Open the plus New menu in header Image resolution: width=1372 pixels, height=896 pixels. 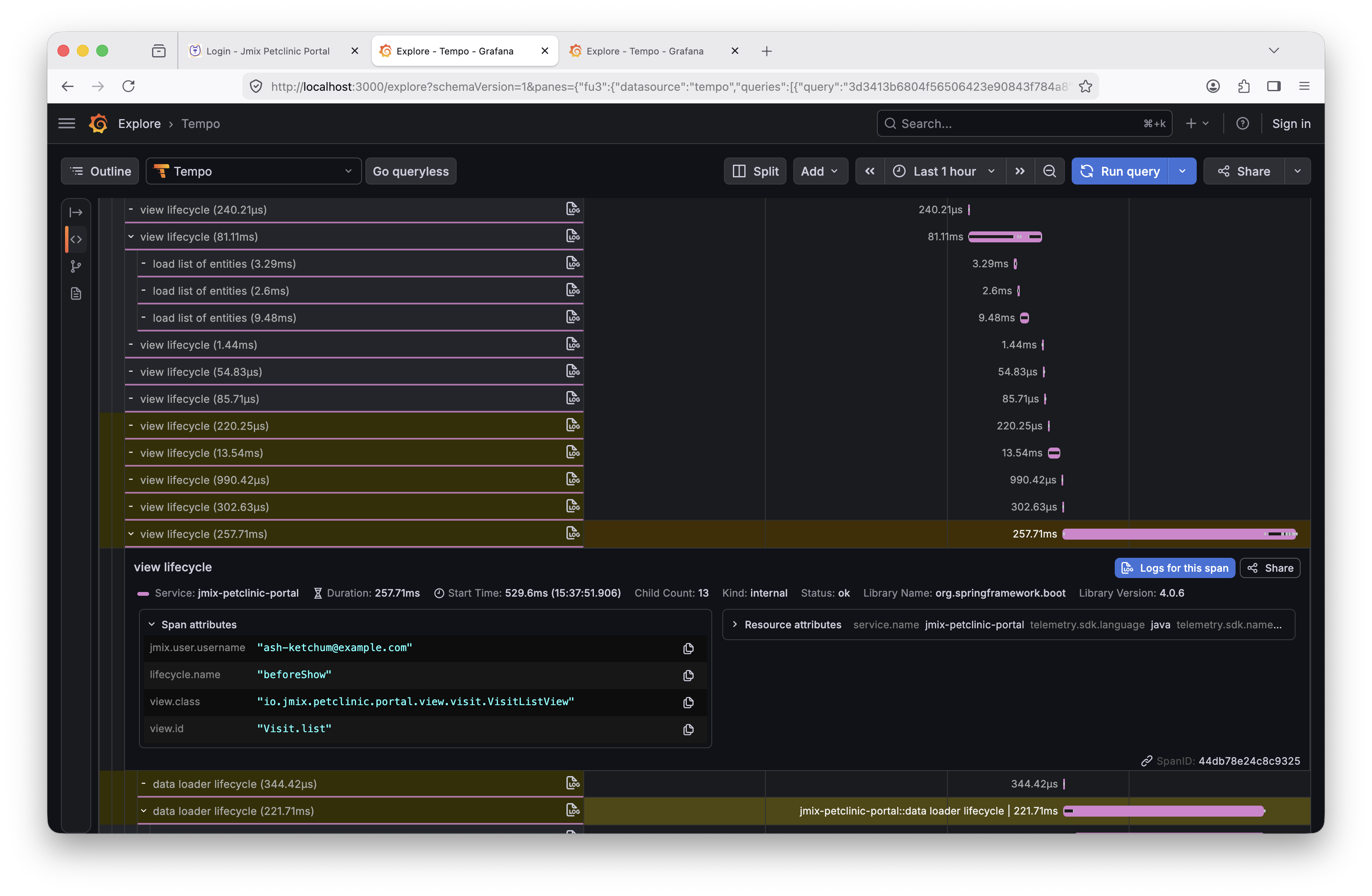click(x=1197, y=123)
